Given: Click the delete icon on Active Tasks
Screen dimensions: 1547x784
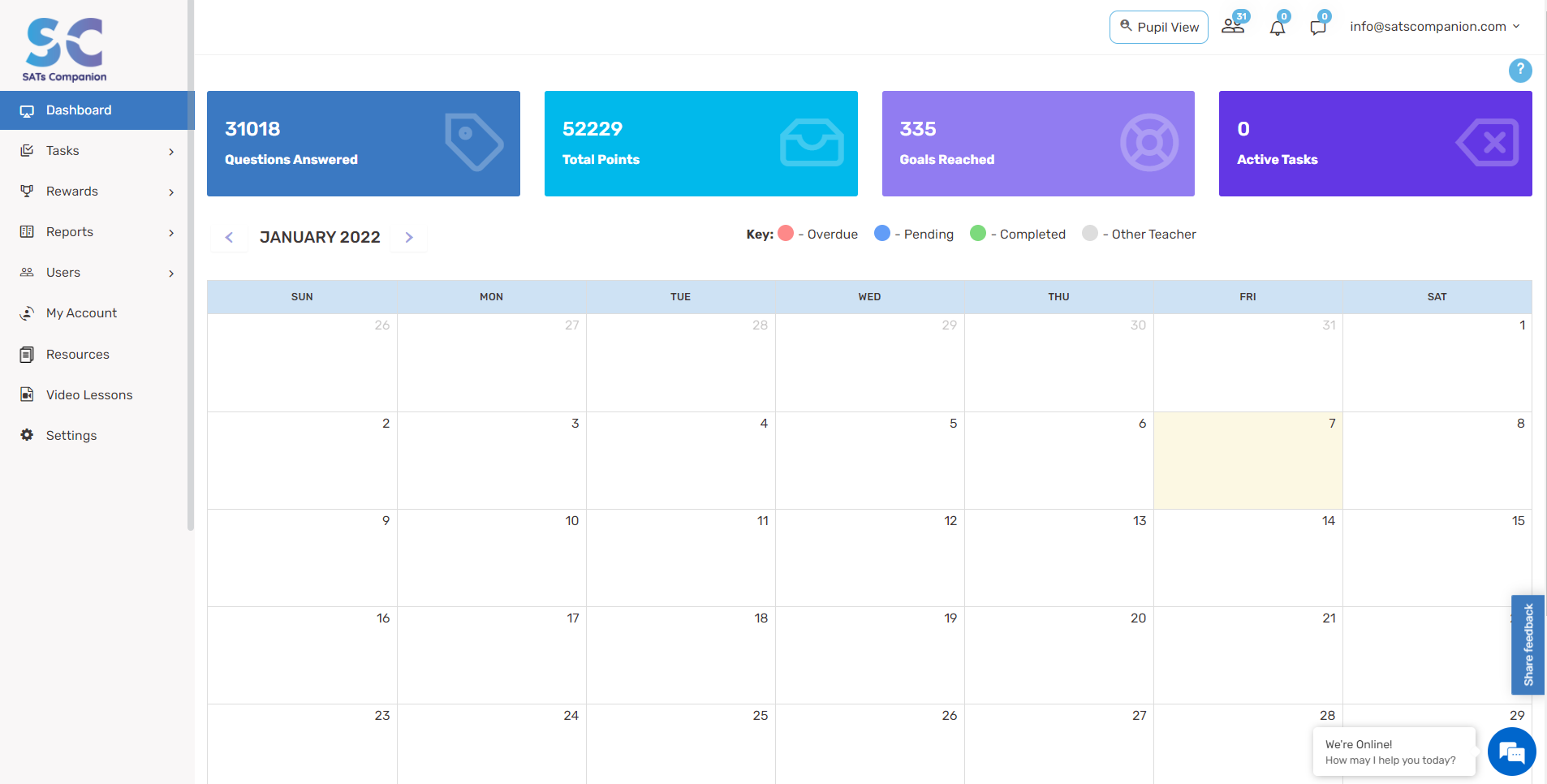Looking at the screenshot, I should tap(1488, 143).
